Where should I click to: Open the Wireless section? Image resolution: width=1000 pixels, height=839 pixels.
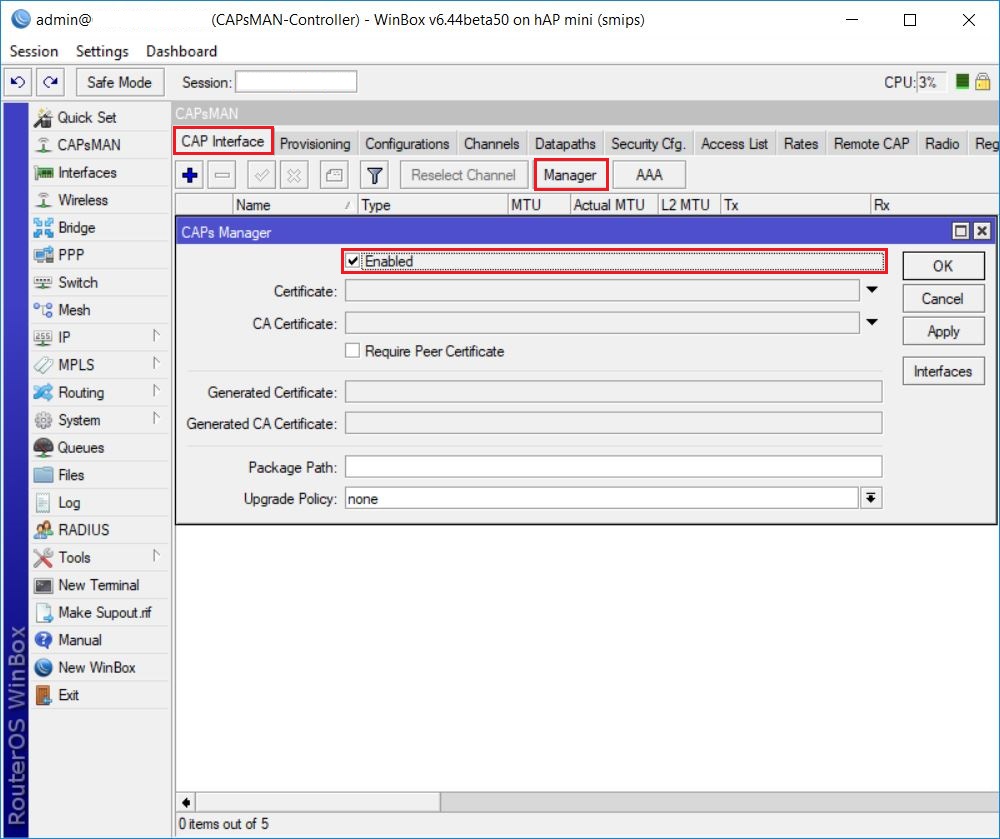[83, 200]
